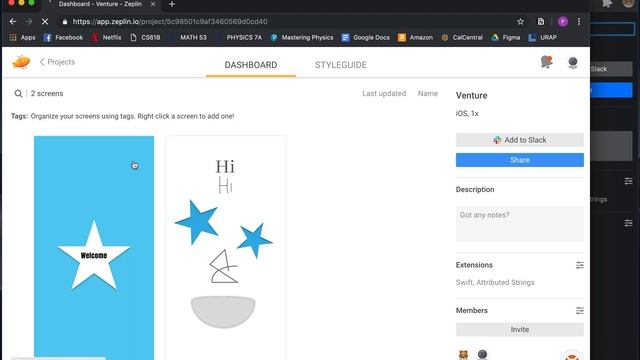
Task: Click the browser back arrow
Action: tap(13, 21)
